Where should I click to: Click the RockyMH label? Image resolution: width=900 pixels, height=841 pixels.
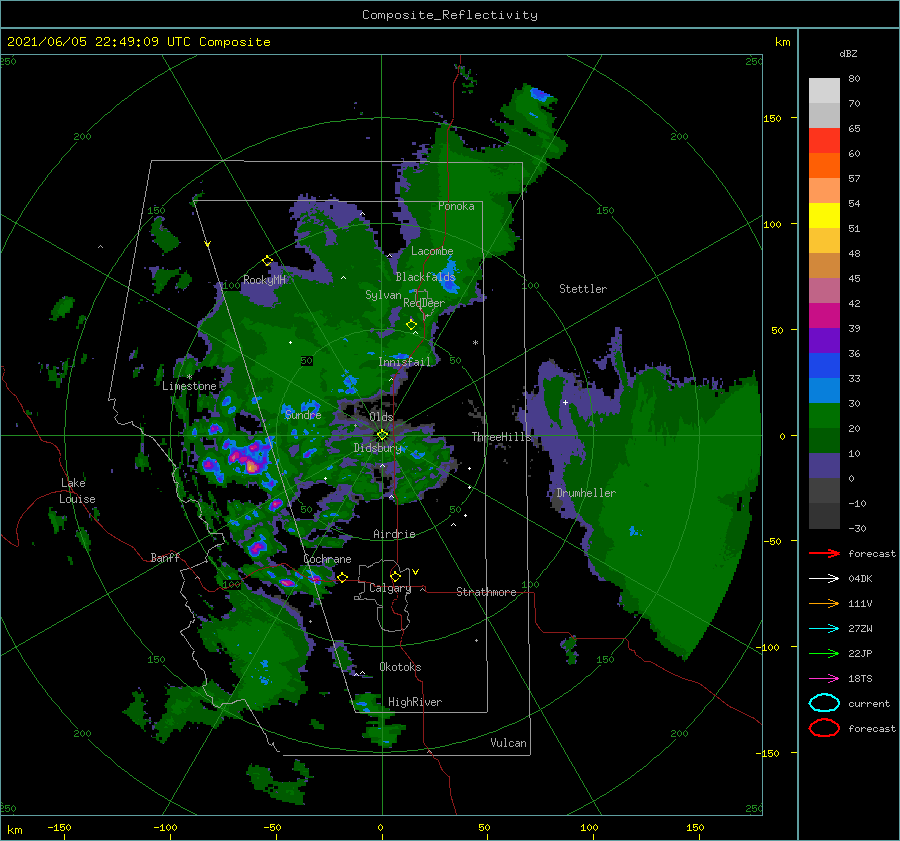coord(264,280)
